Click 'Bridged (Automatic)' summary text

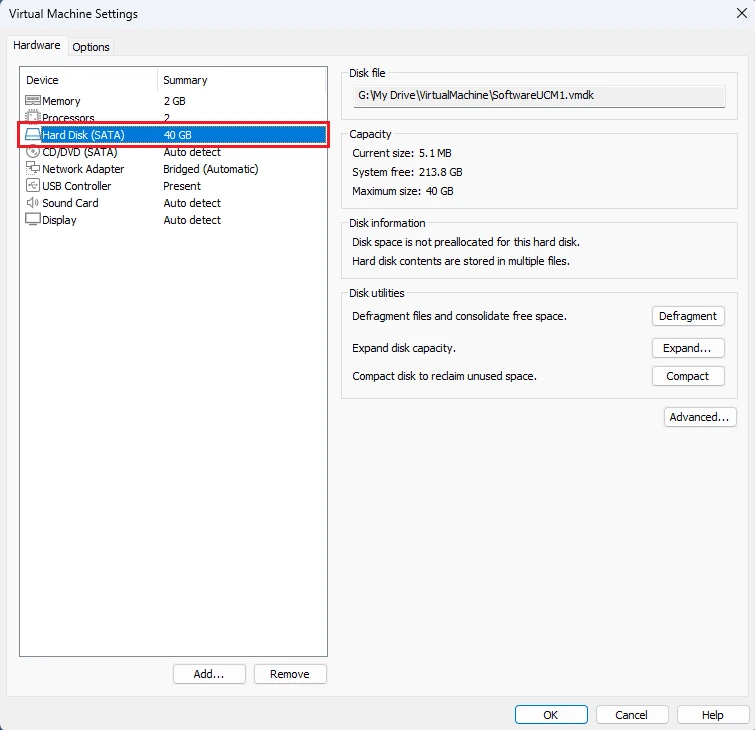[211, 169]
